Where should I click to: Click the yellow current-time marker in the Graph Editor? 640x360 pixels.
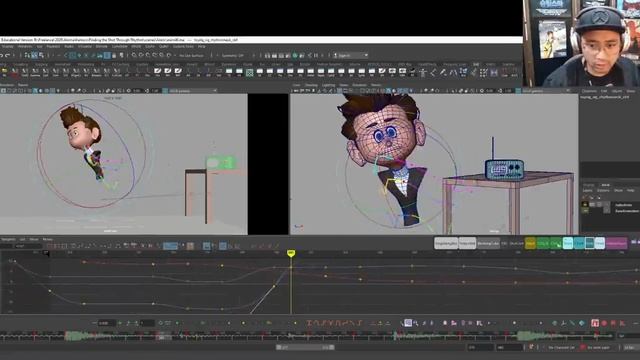tap(291, 253)
